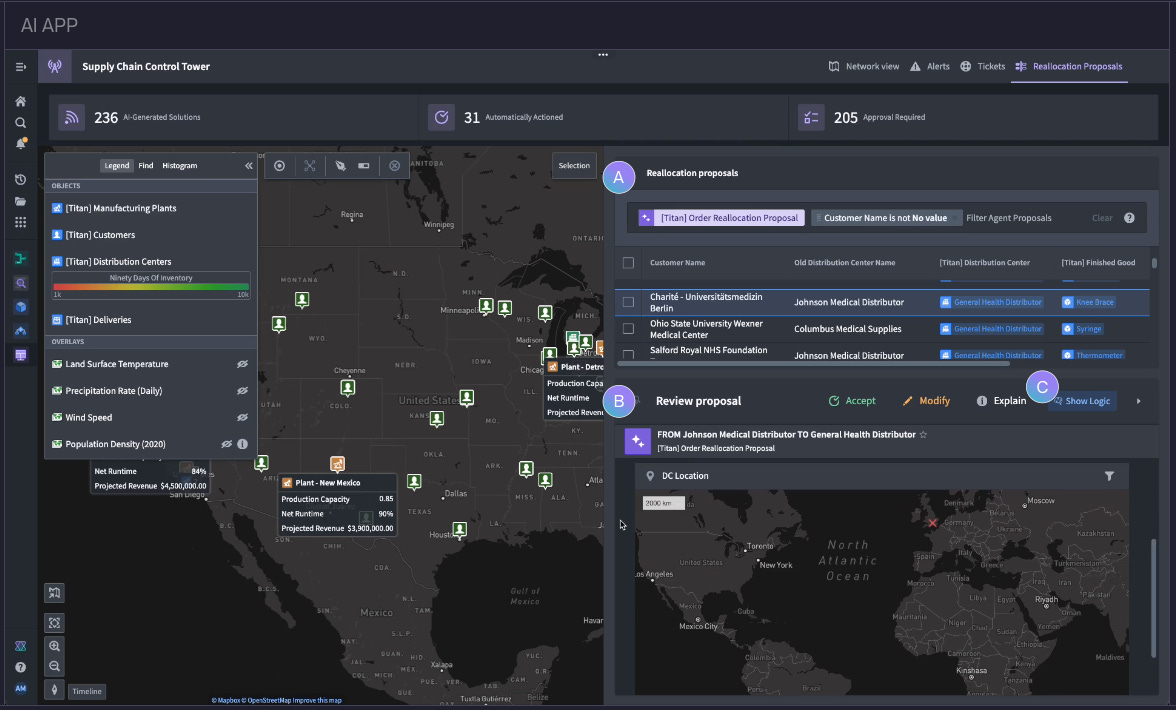Click the fit-to-selection frame icon on map
1176x710 pixels.
[x=54, y=623]
